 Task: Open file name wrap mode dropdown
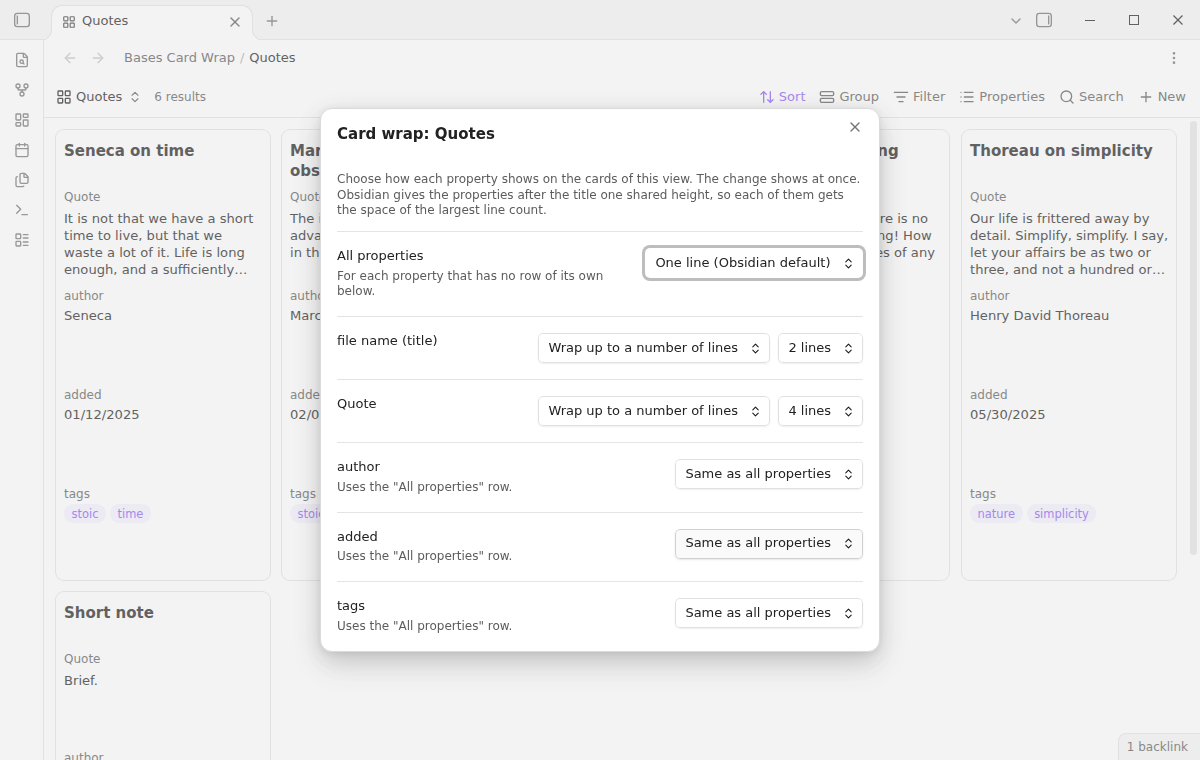point(654,348)
